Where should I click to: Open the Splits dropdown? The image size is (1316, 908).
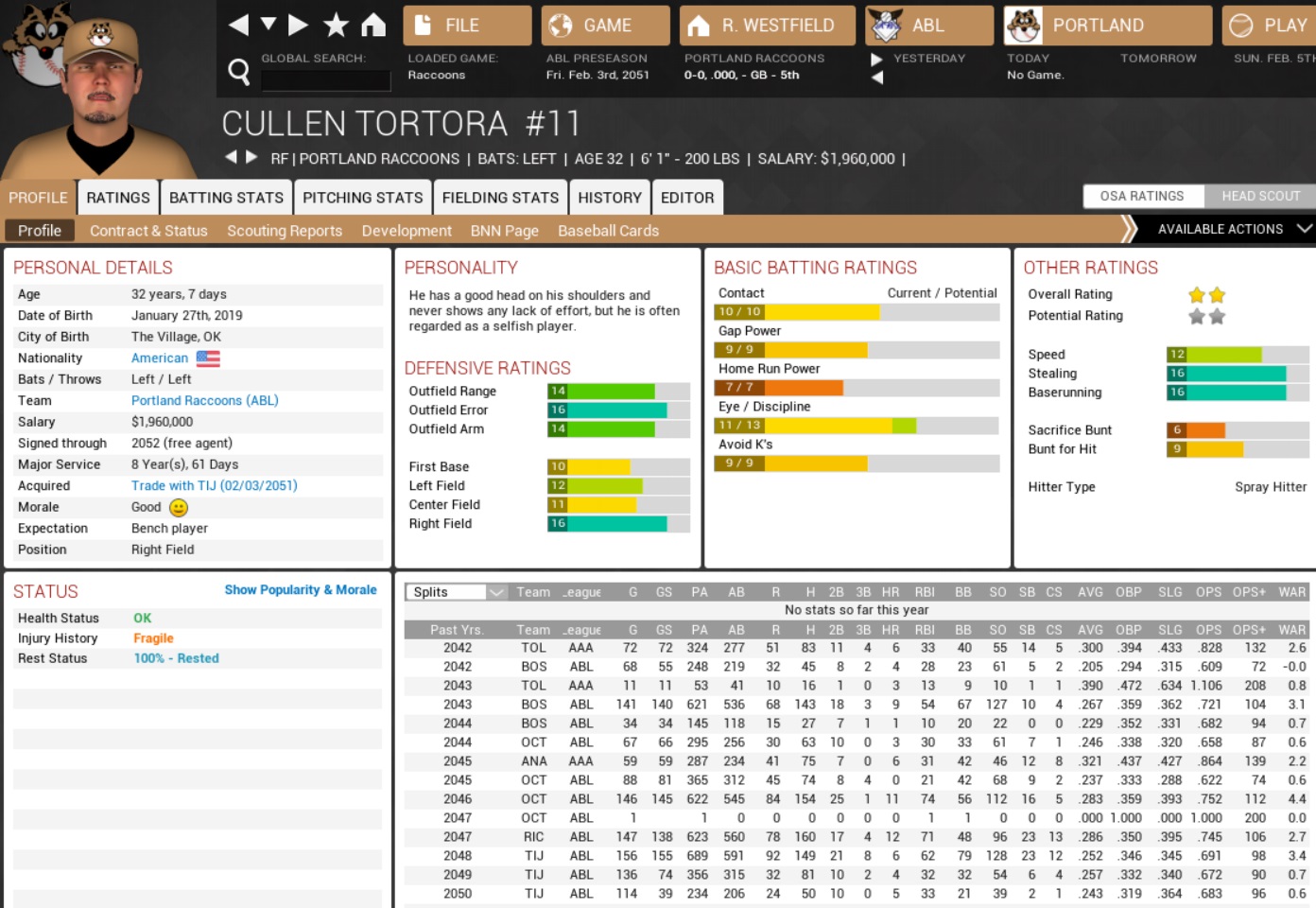(x=457, y=592)
